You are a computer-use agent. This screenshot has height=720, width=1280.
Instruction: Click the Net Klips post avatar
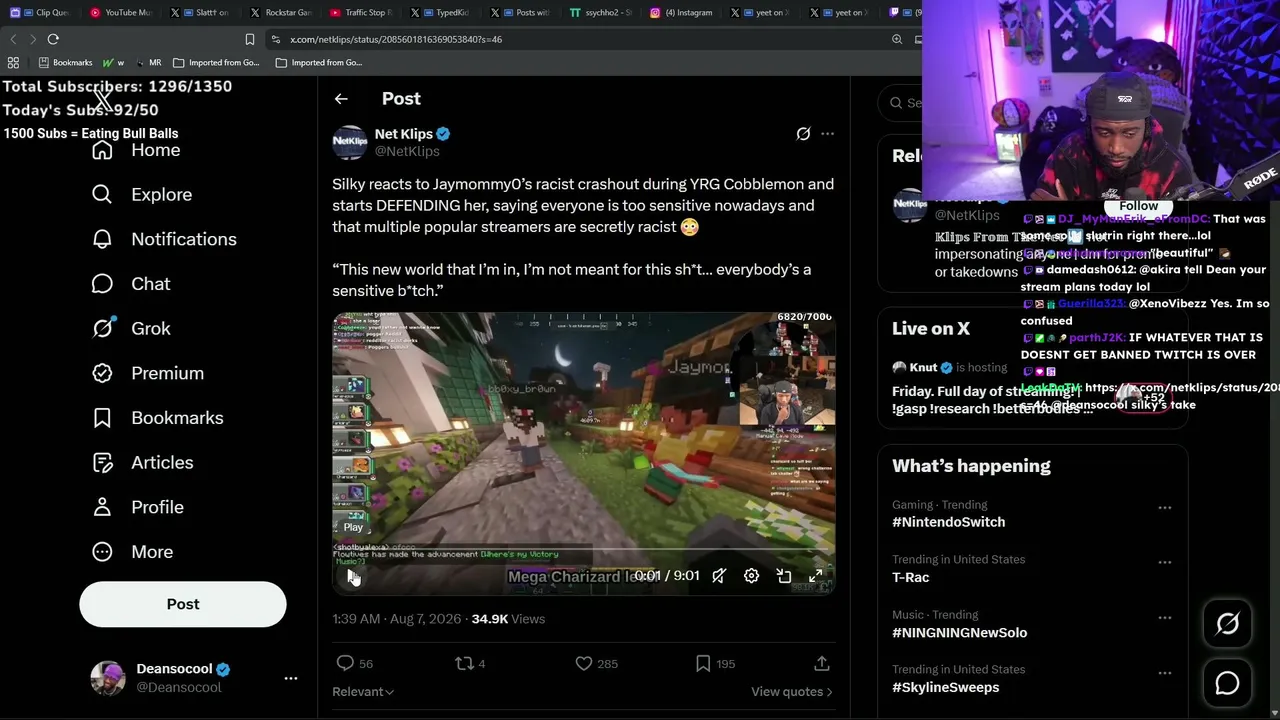pos(350,142)
